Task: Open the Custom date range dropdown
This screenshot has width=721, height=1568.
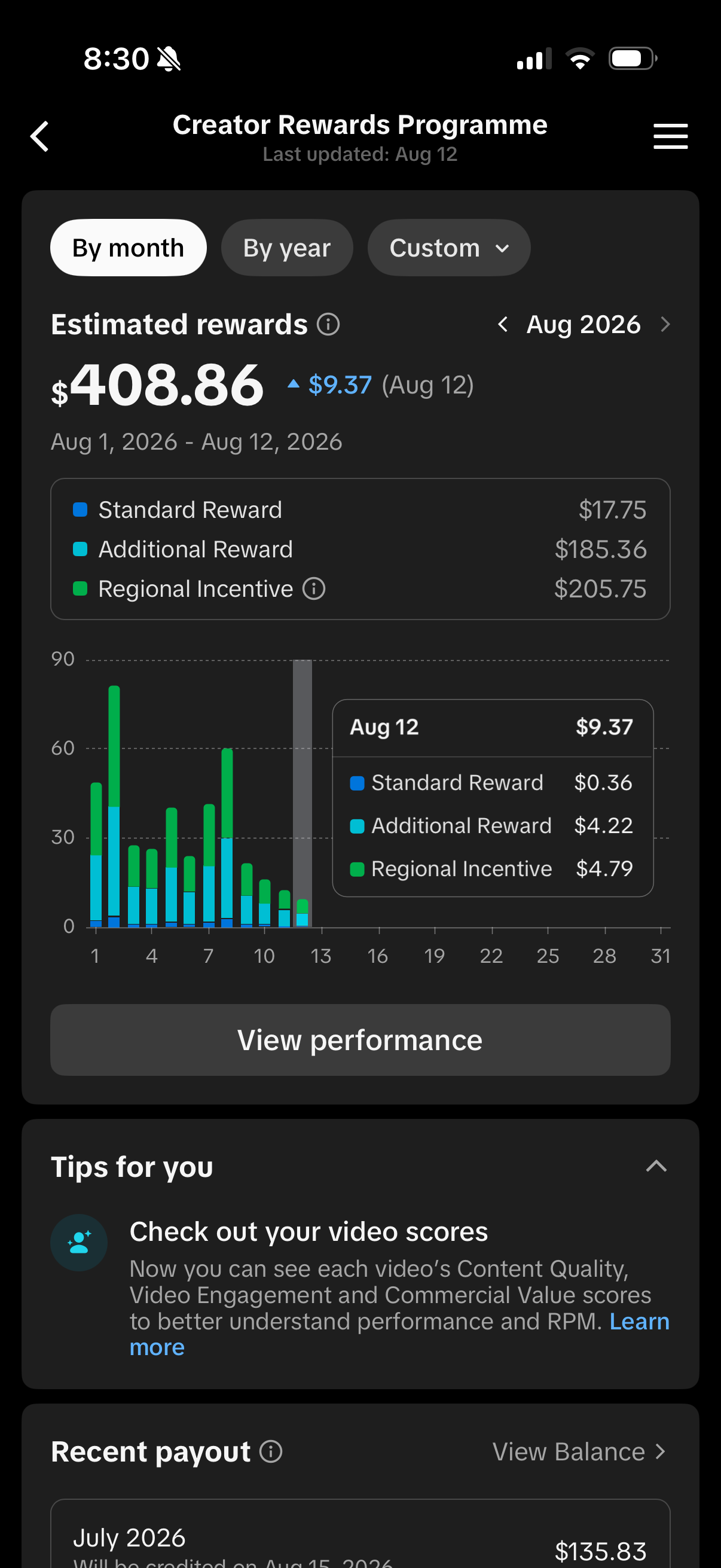Action: [x=449, y=248]
